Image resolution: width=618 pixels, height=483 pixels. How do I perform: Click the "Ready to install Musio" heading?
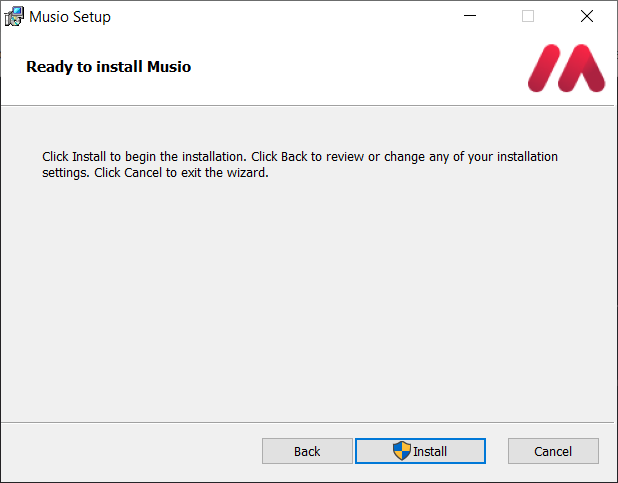click(108, 67)
